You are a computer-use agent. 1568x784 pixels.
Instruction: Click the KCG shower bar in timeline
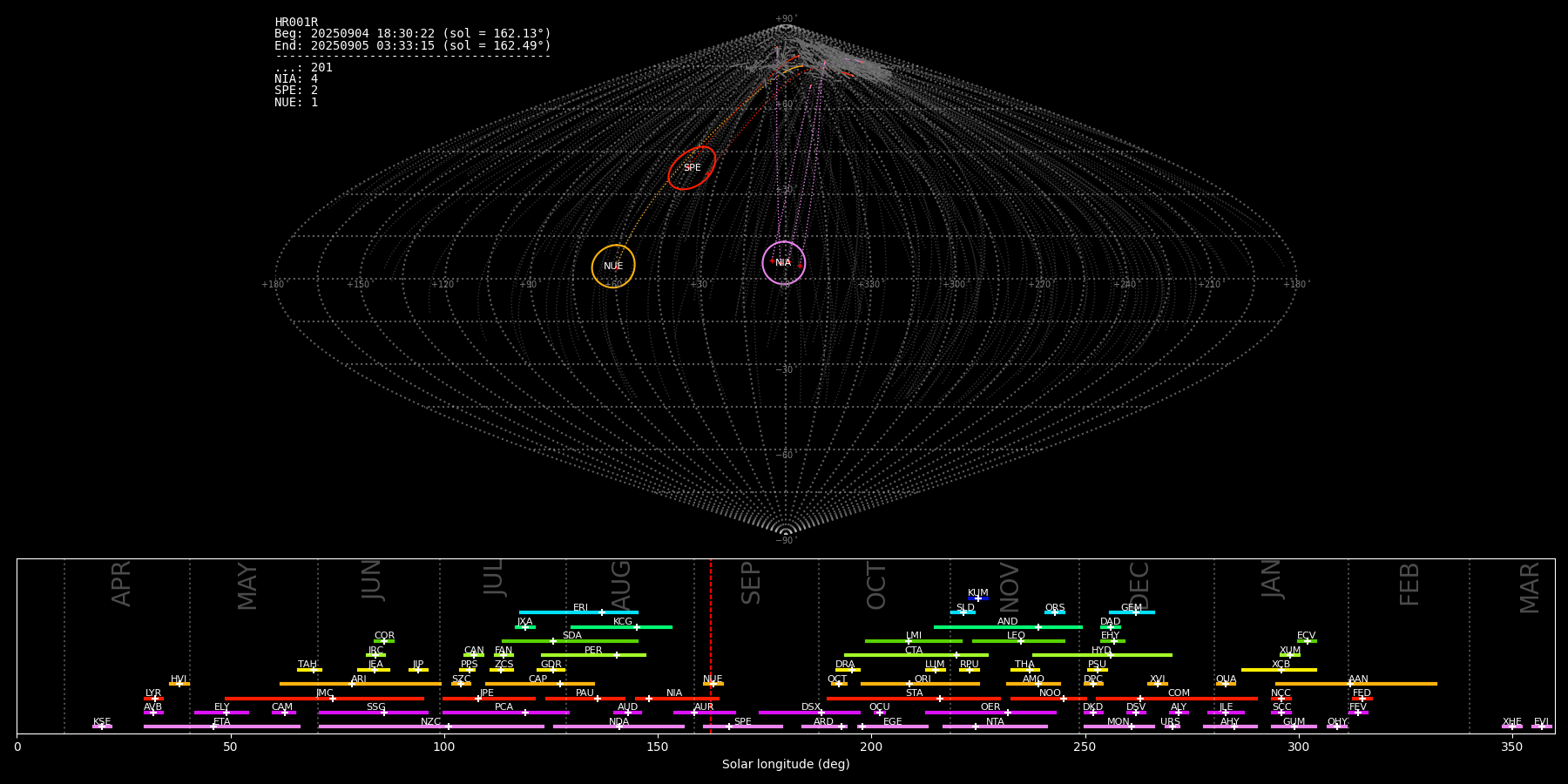click(621, 626)
